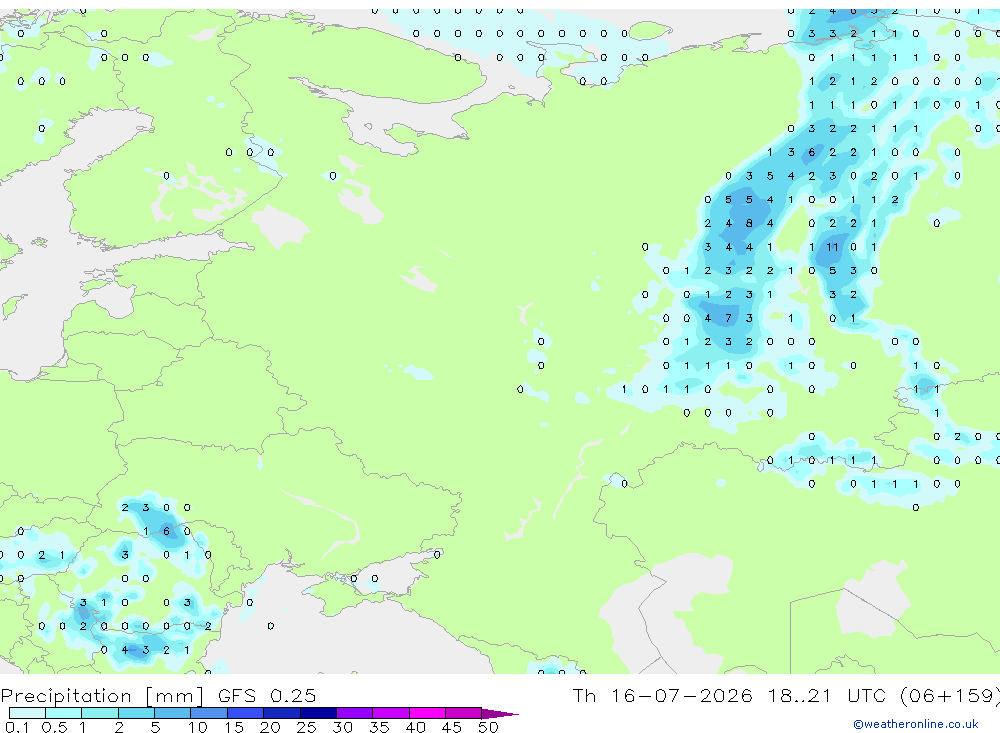Image resolution: width=1000 pixels, height=733 pixels.
Task: Click the '(06+159)' forecast run label
Action: coord(950,695)
